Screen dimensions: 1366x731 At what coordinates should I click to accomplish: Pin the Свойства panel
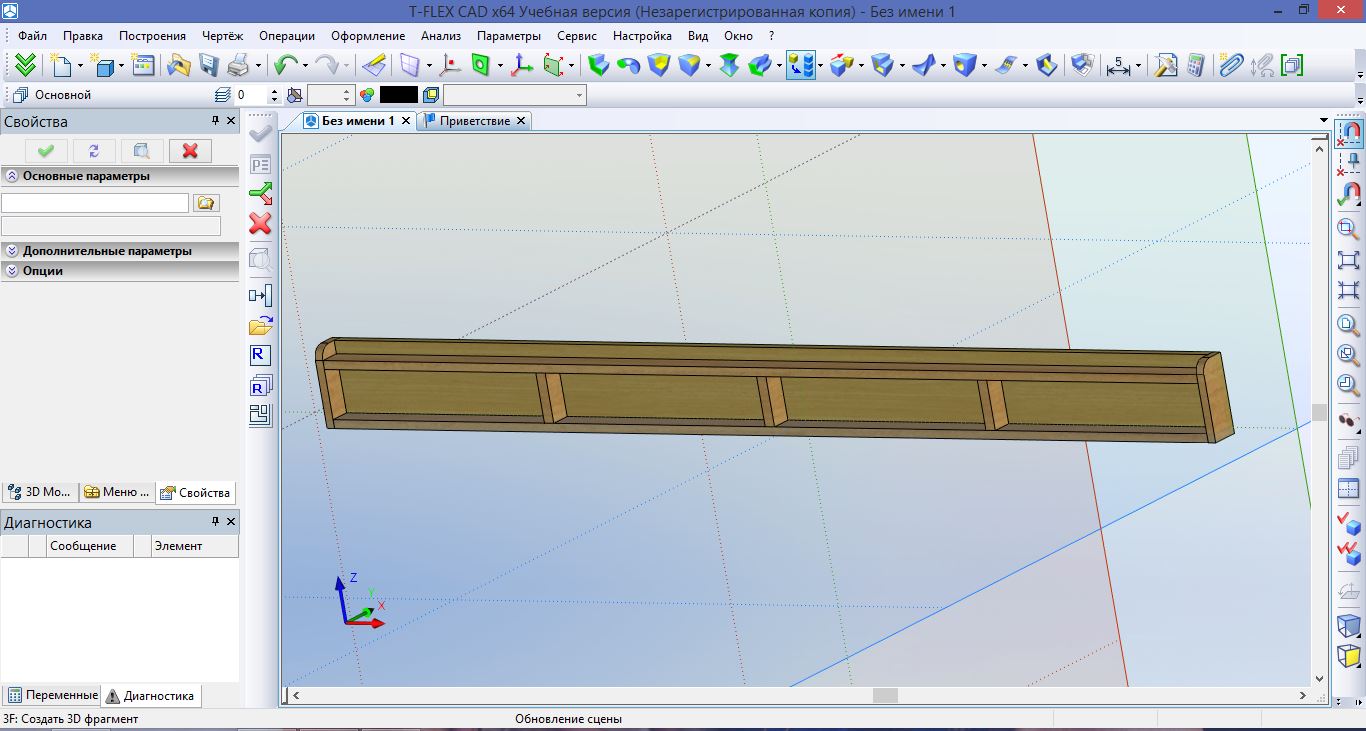click(215, 121)
